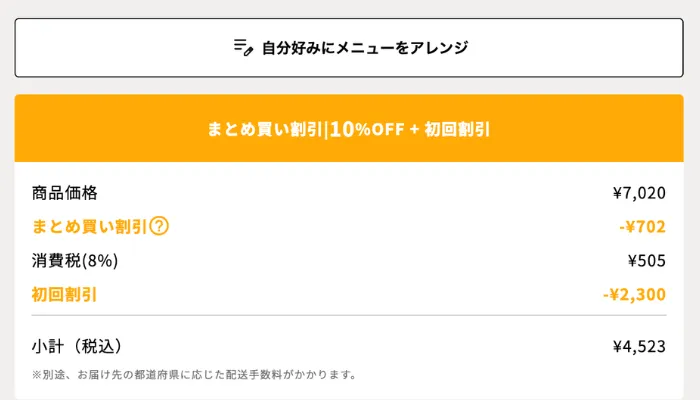Click the shipping fee note text
Image resolution: width=700 pixels, height=400 pixels.
point(194,376)
